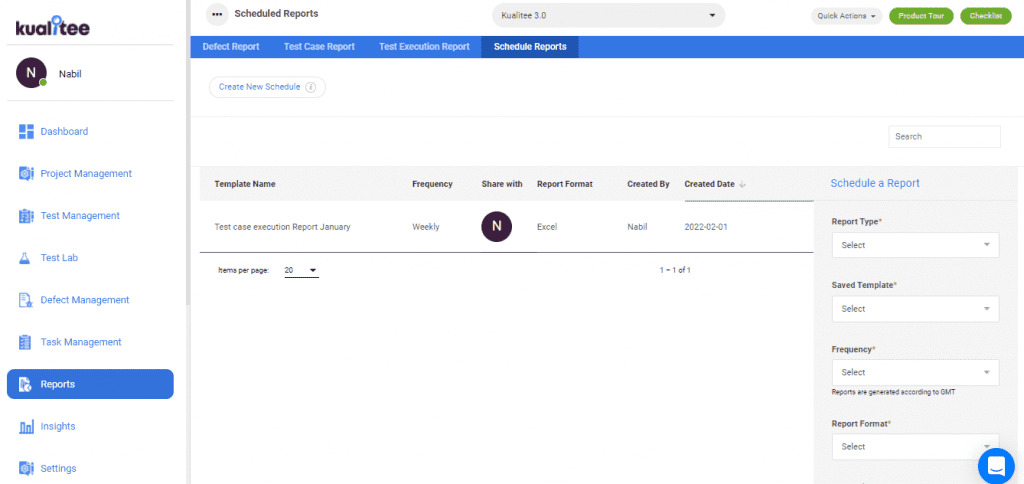Click the Search input field
This screenshot has width=1024, height=484.
point(944,136)
